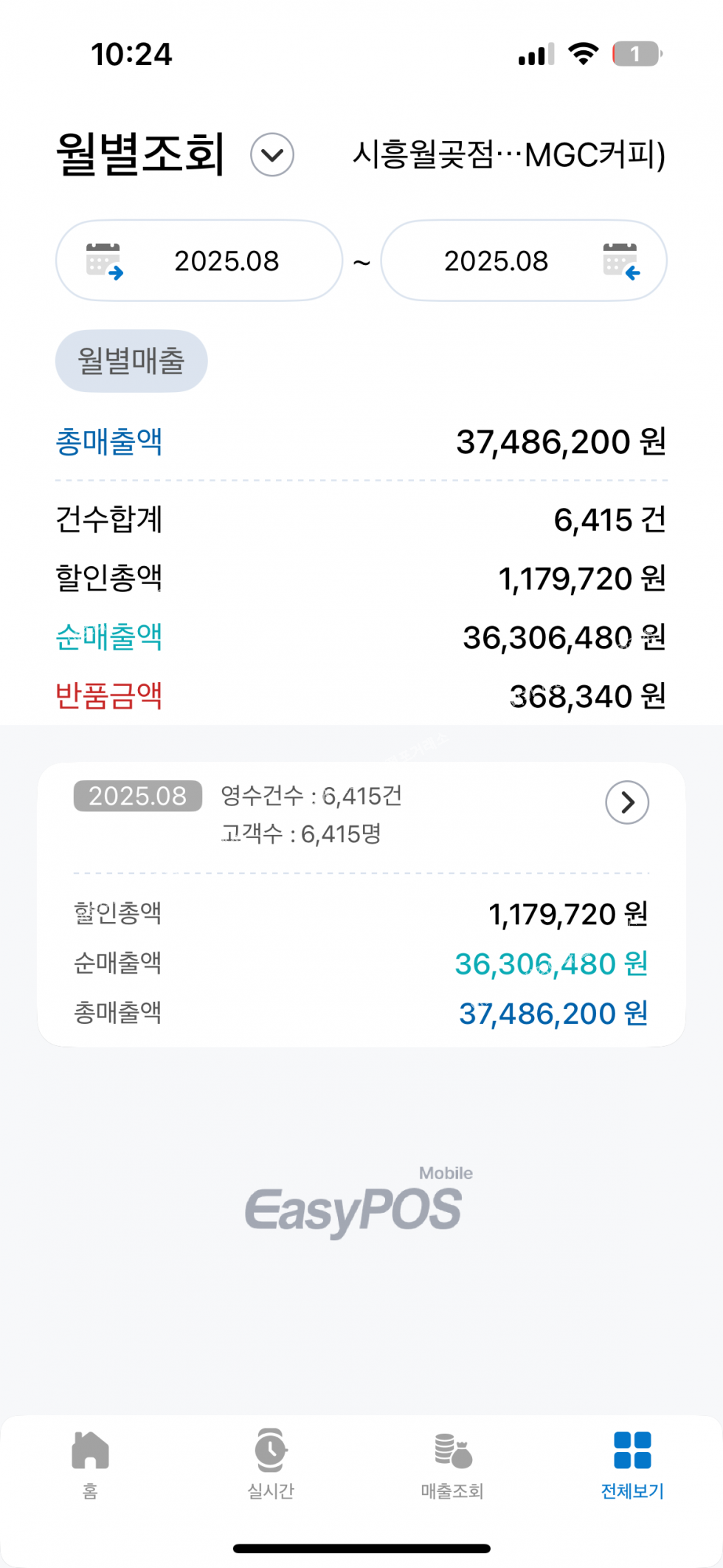Viewport: 723px width, 1568px height.
Task: Click the 순매출액 teal summary label
Action: tap(109, 637)
